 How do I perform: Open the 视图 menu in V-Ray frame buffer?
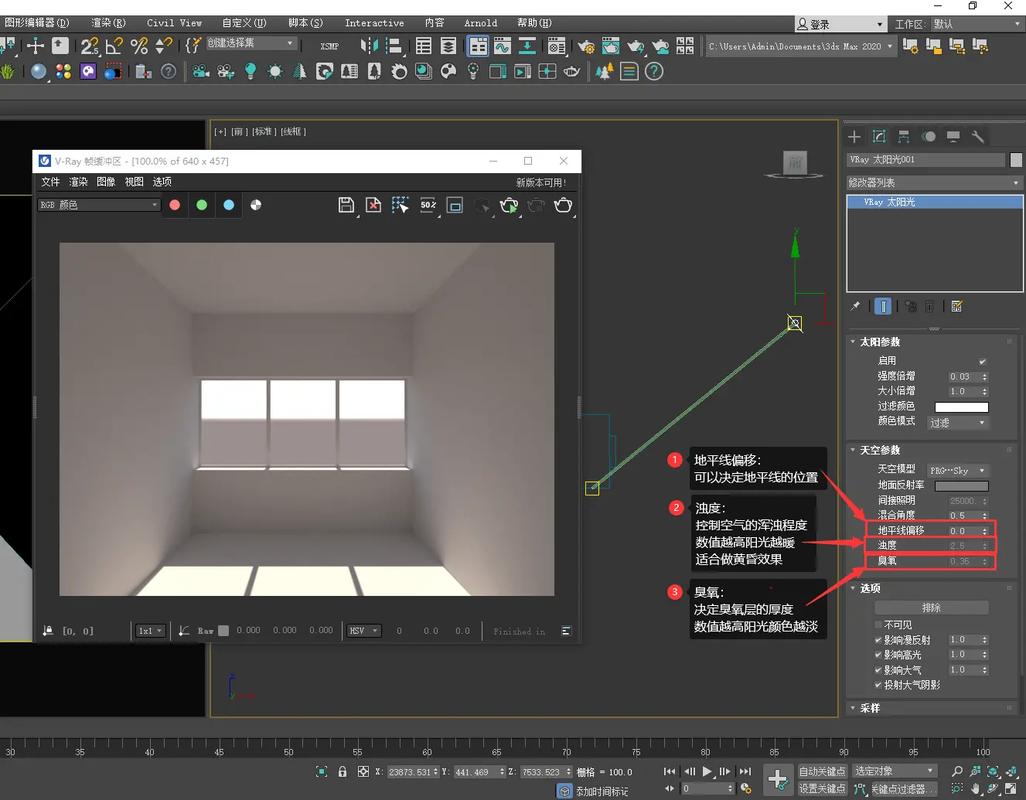coord(134,182)
